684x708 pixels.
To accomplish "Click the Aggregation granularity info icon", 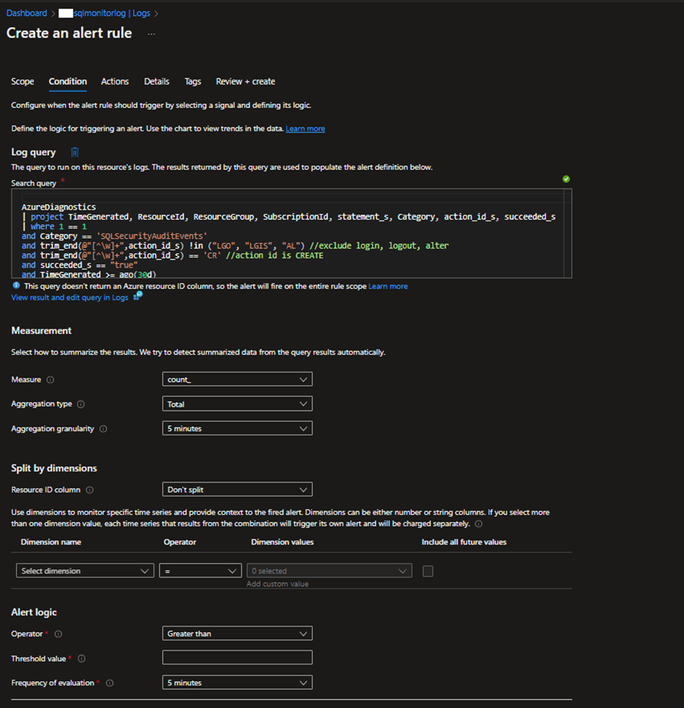I will point(103,429).
